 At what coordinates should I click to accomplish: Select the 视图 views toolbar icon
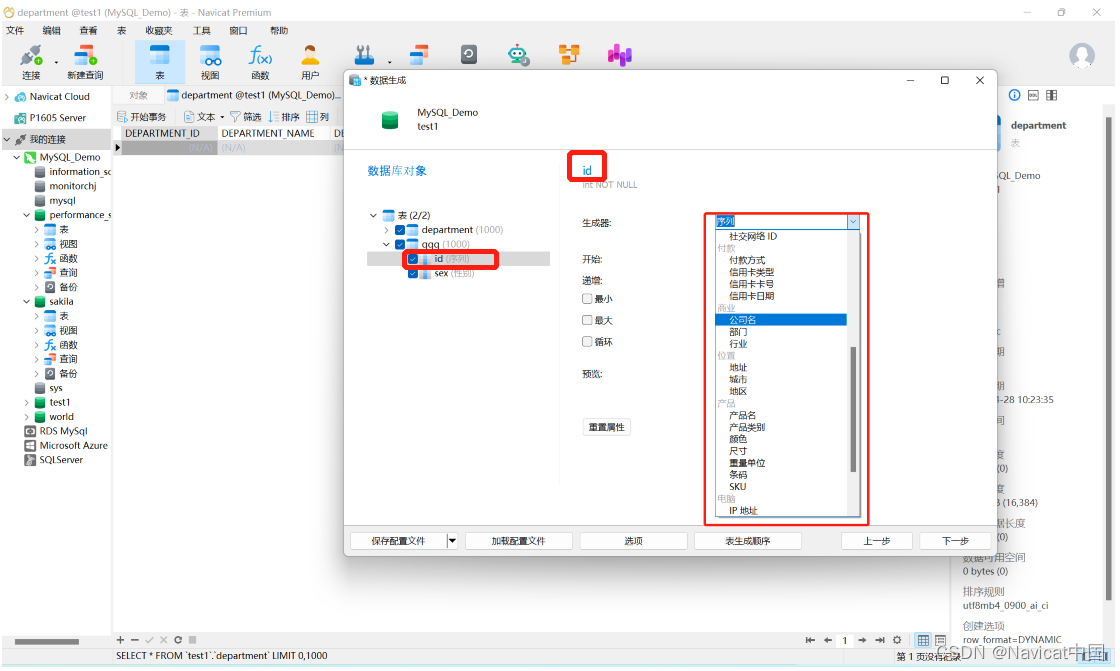[x=210, y=61]
